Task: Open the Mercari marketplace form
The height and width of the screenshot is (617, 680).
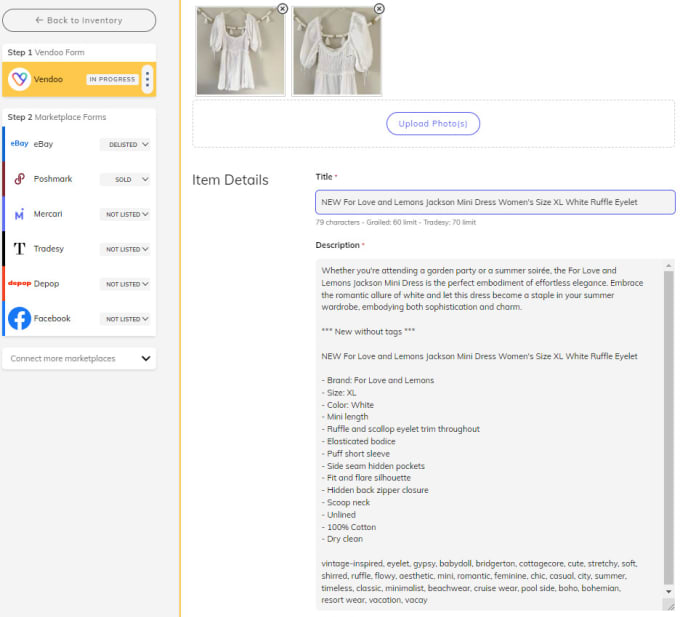Action: point(79,214)
